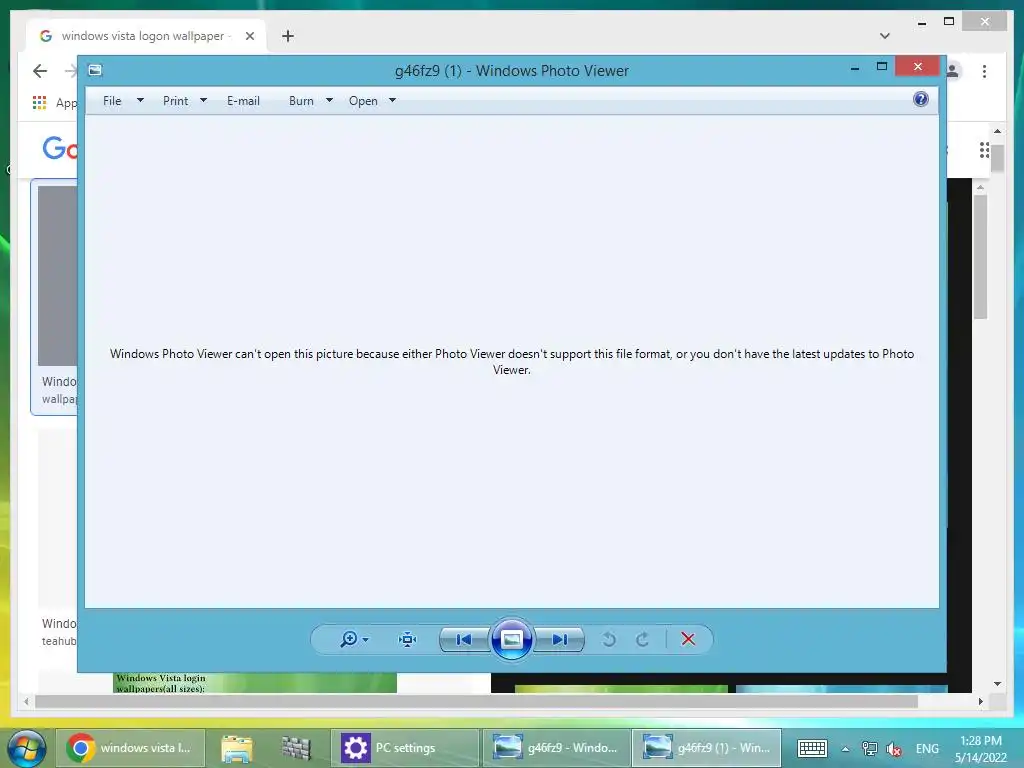Switch to 'g46fz9 (1) - Win...' taskbar button

click(706, 748)
